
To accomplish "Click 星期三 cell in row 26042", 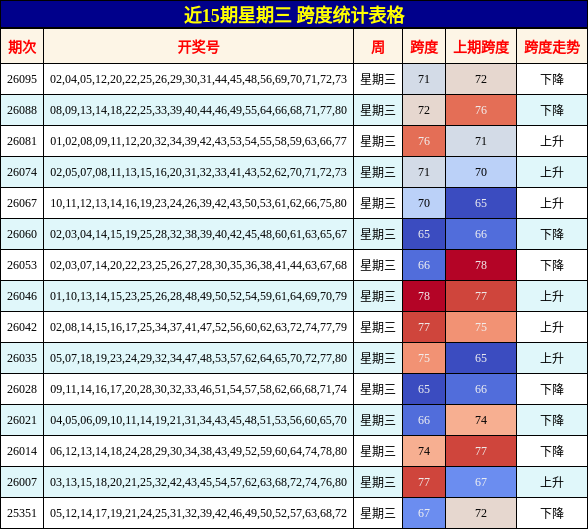I will [x=378, y=327].
